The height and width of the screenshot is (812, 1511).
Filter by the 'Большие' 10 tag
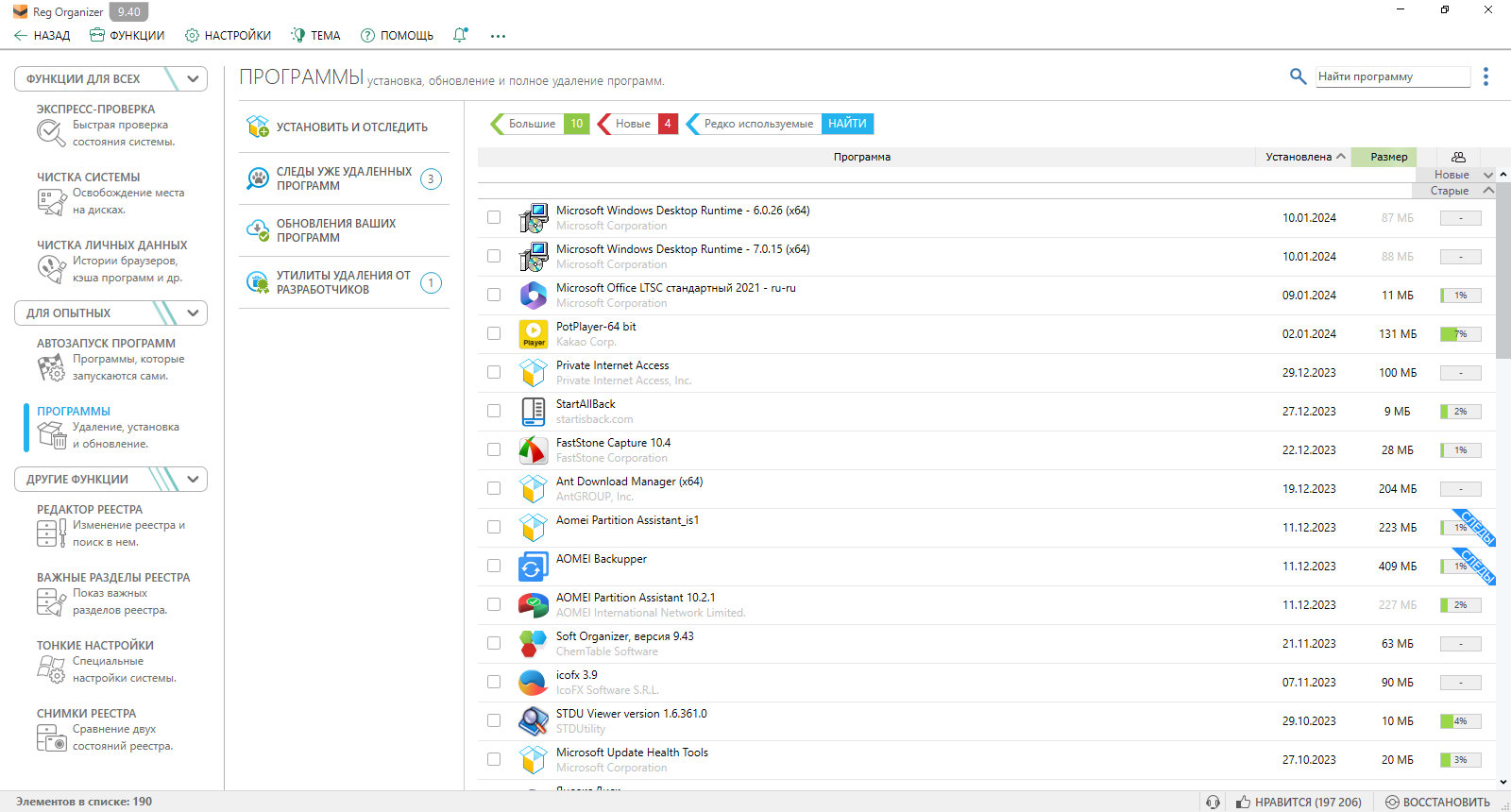coord(540,124)
